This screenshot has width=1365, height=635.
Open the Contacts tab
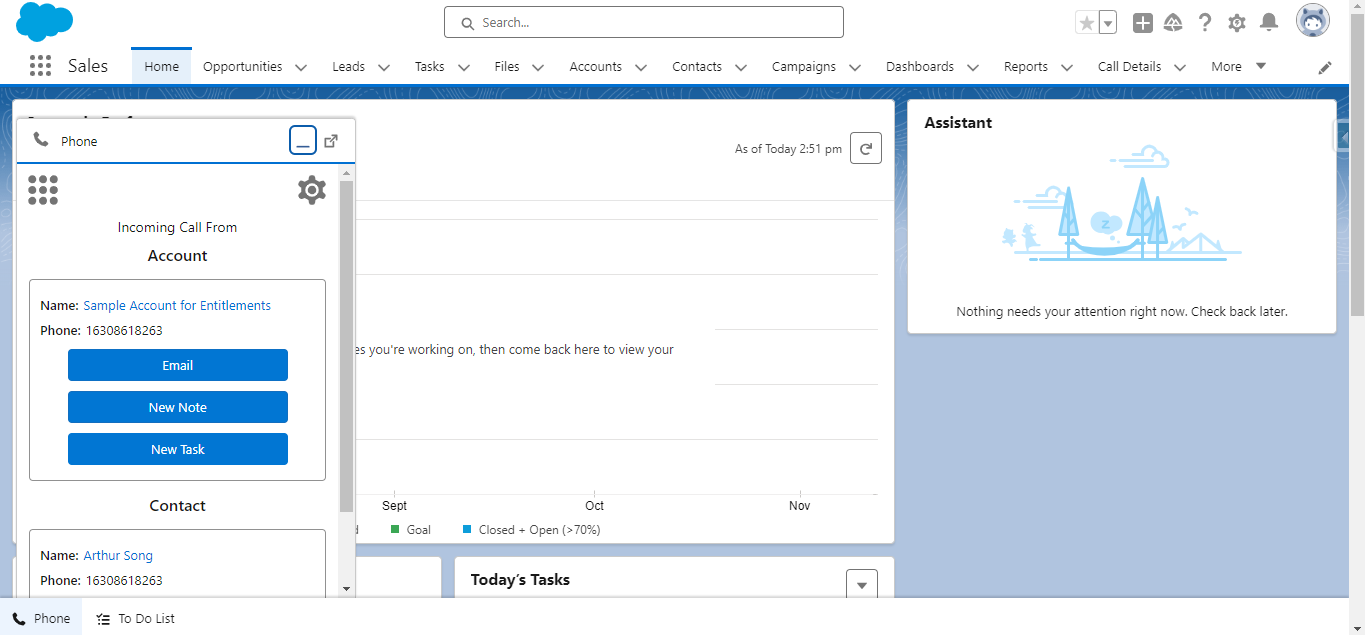(x=697, y=67)
